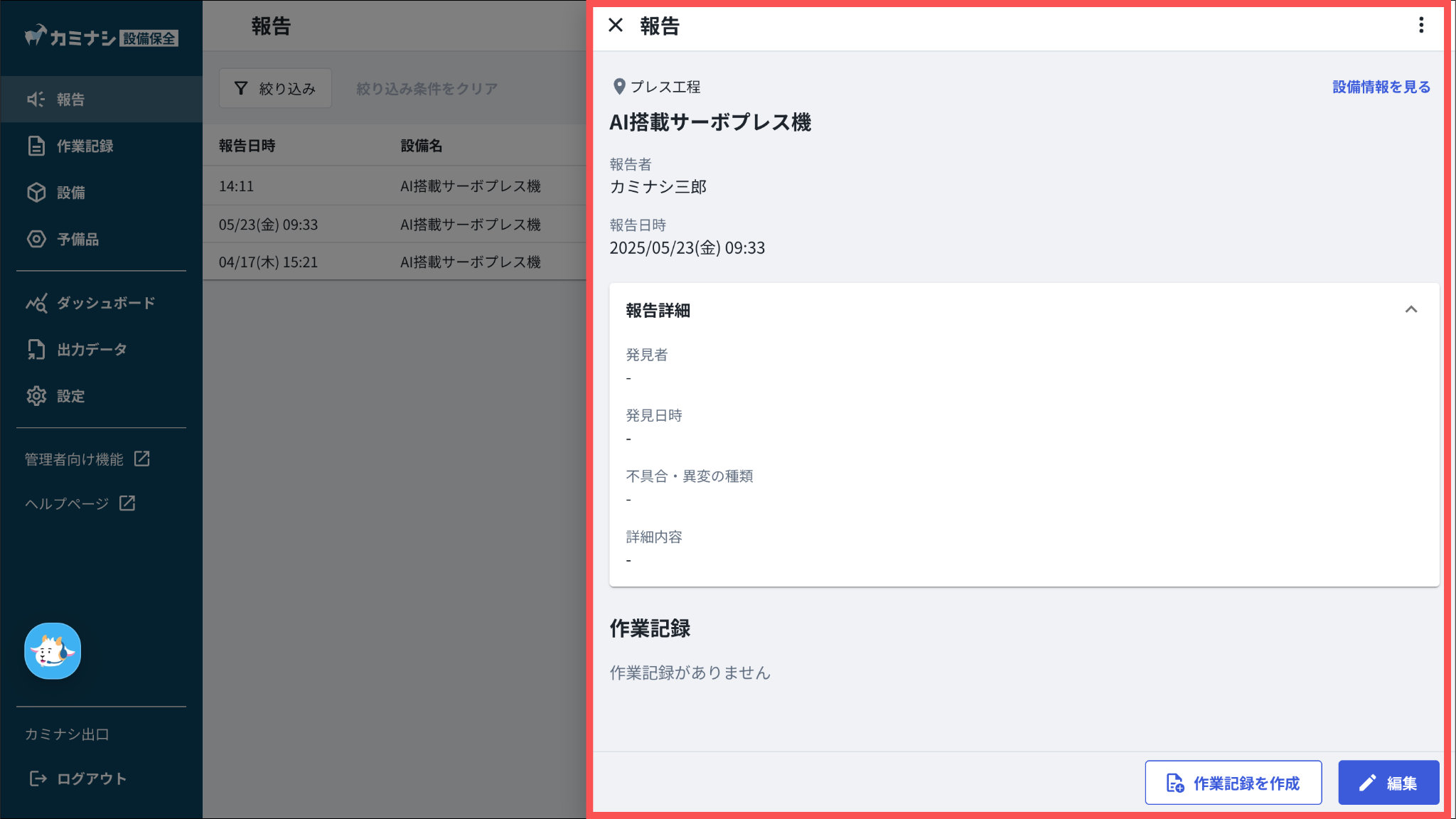Click the 出力データ export icon
This screenshot has height=819, width=1456.
(x=36, y=349)
